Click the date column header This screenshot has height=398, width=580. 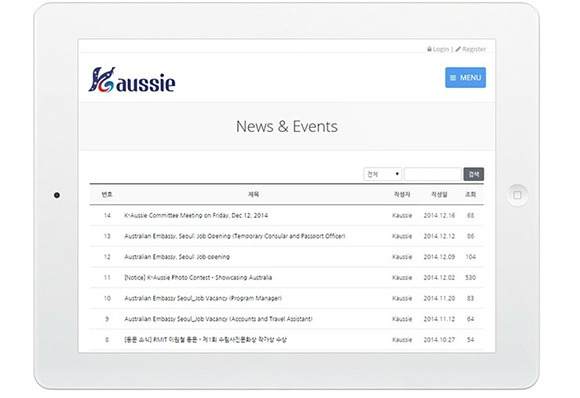(x=439, y=195)
